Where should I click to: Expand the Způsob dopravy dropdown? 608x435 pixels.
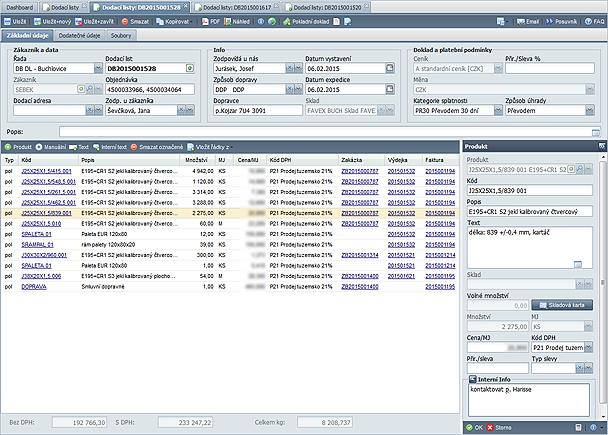click(x=299, y=90)
